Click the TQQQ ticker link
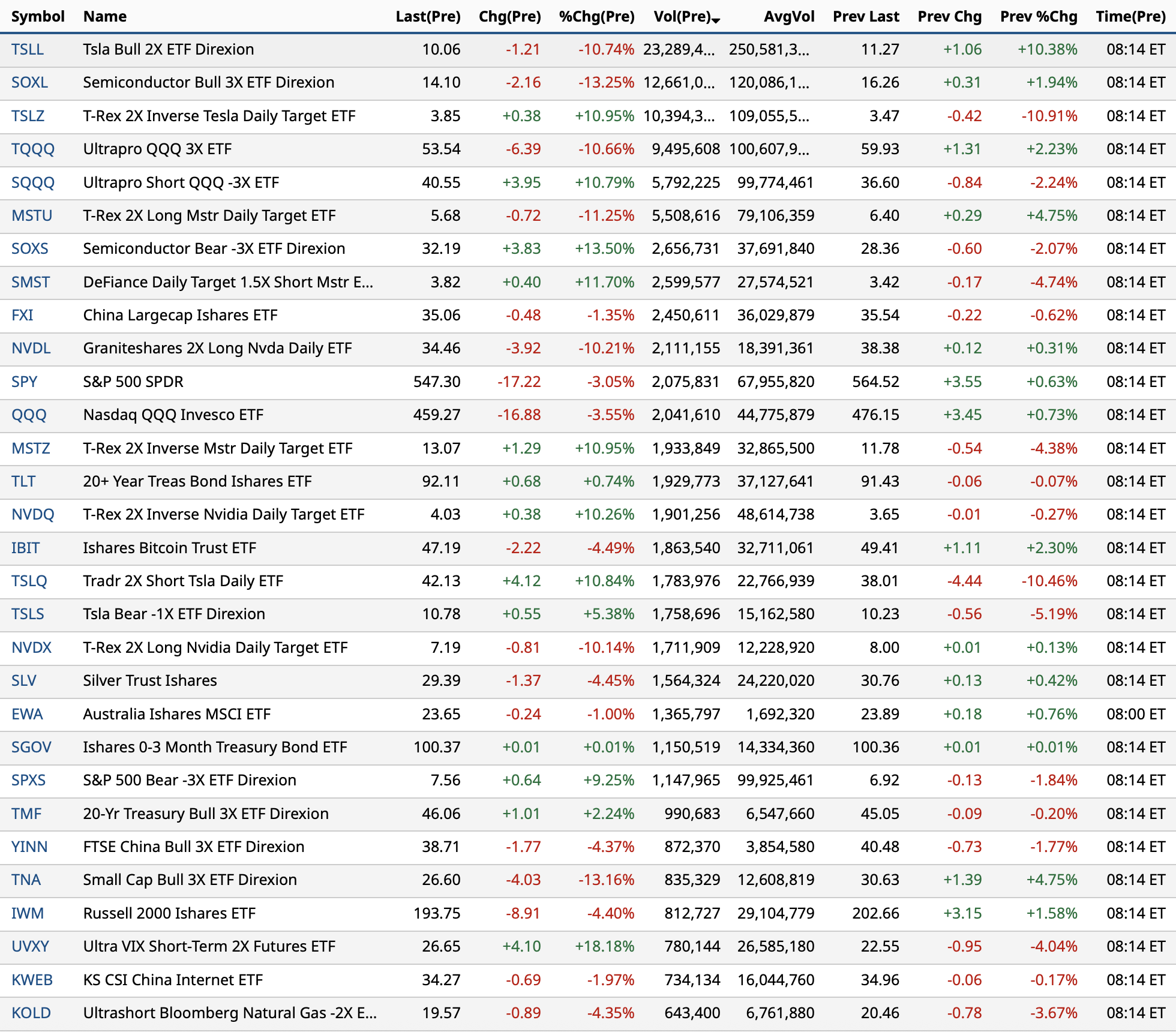The height and width of the screenshot is (1032, 1176). [33, 149]
